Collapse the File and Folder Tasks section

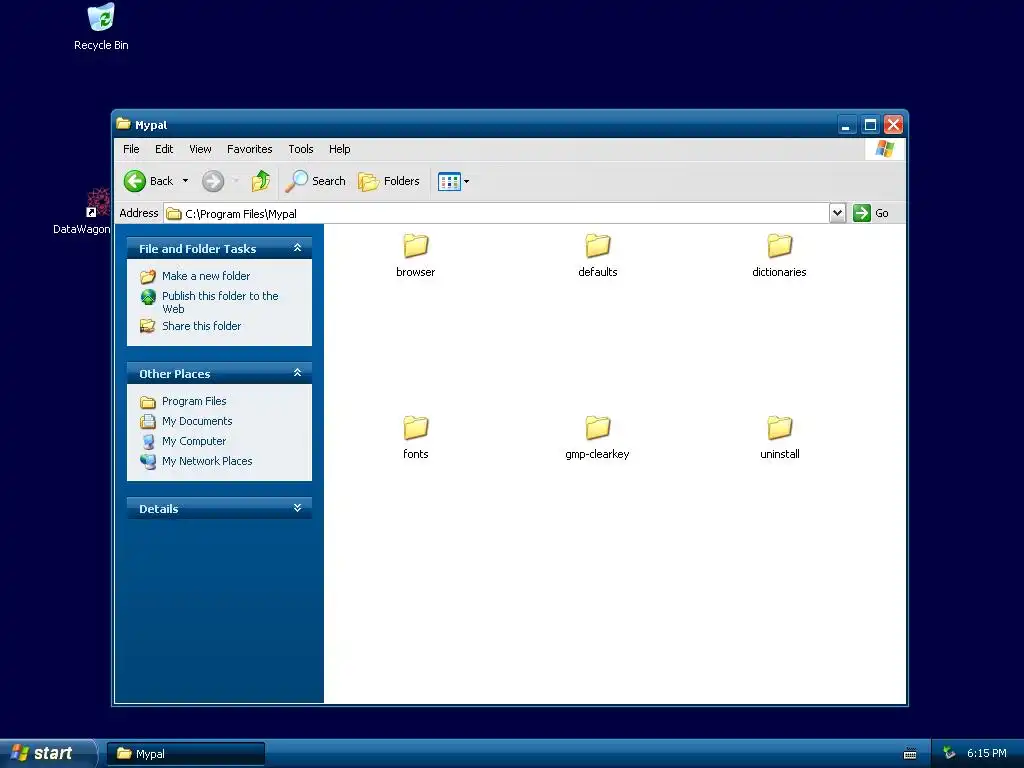tap(297, 248)
